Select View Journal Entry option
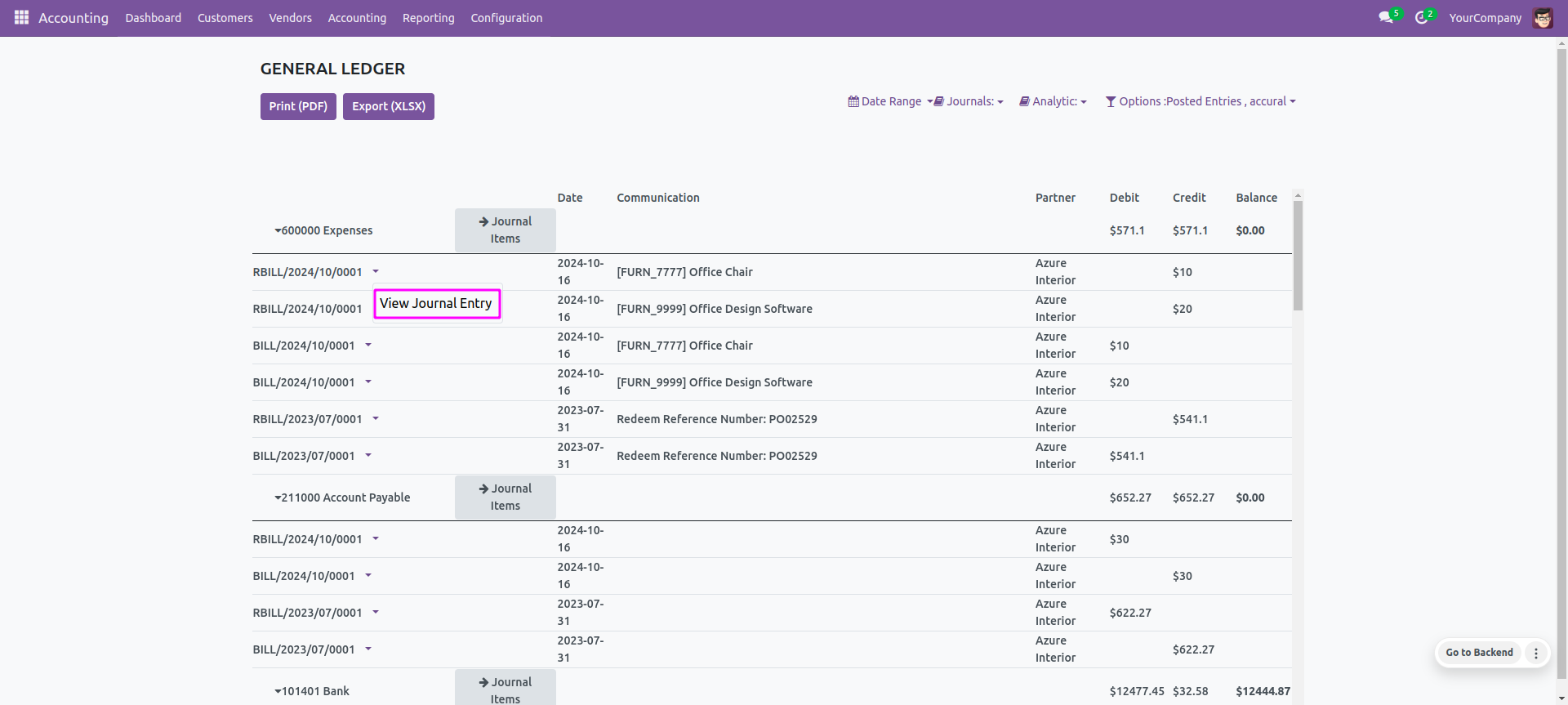1568x705 pixels. [x=436, y=304]
